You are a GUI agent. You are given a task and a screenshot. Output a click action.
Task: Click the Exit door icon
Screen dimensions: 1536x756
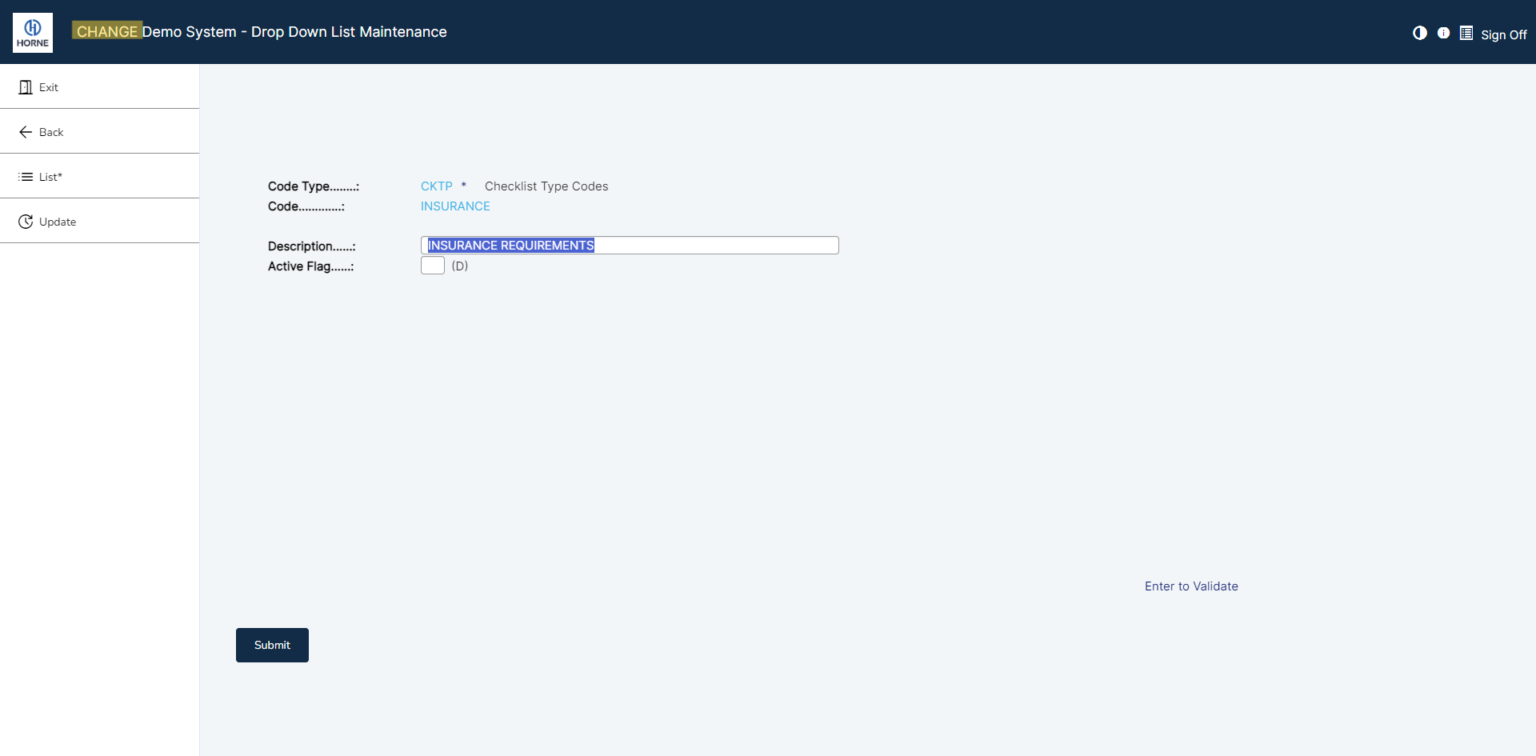24,86
